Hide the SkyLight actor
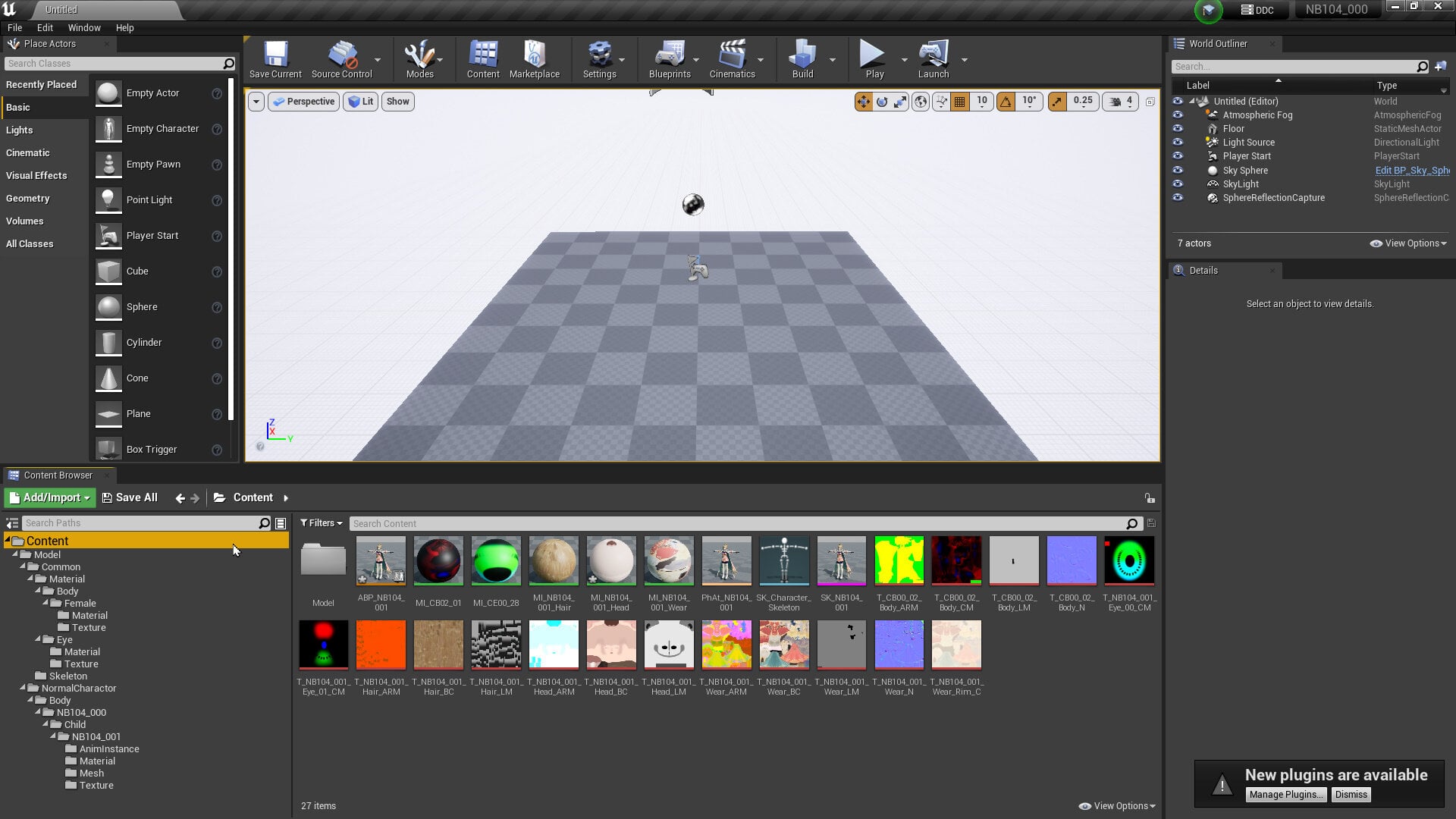Screen dimensions: 1456x819 coord(1178,184)
